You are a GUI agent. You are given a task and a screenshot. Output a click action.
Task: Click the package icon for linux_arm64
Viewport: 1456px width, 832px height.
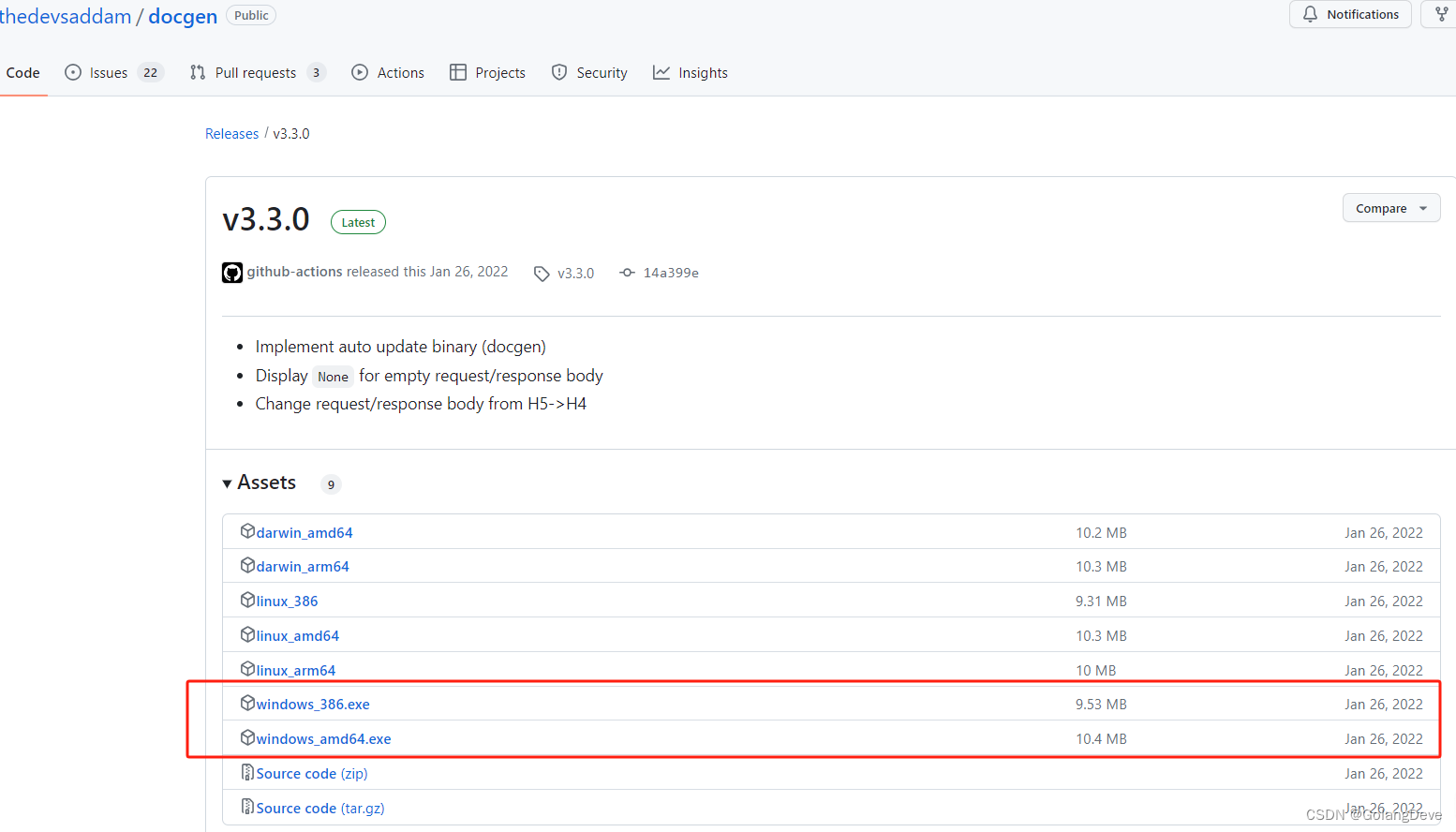click(248, 669)
